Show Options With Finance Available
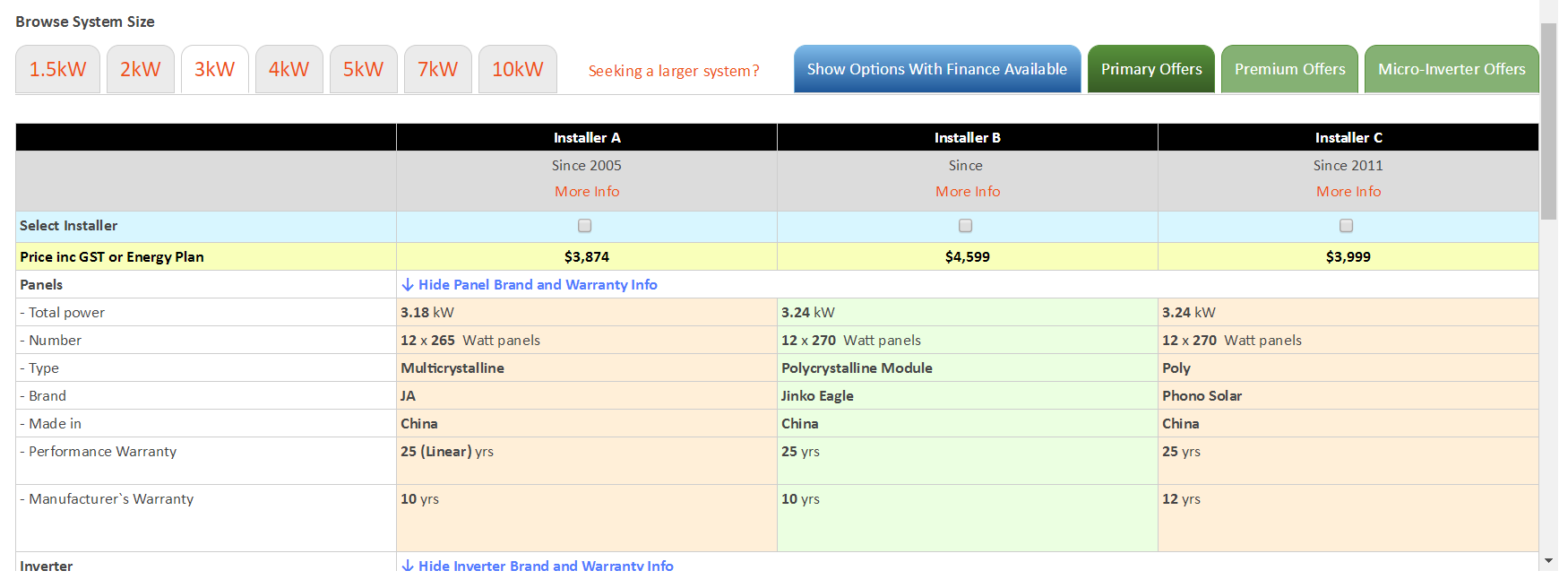 point(937,69)
